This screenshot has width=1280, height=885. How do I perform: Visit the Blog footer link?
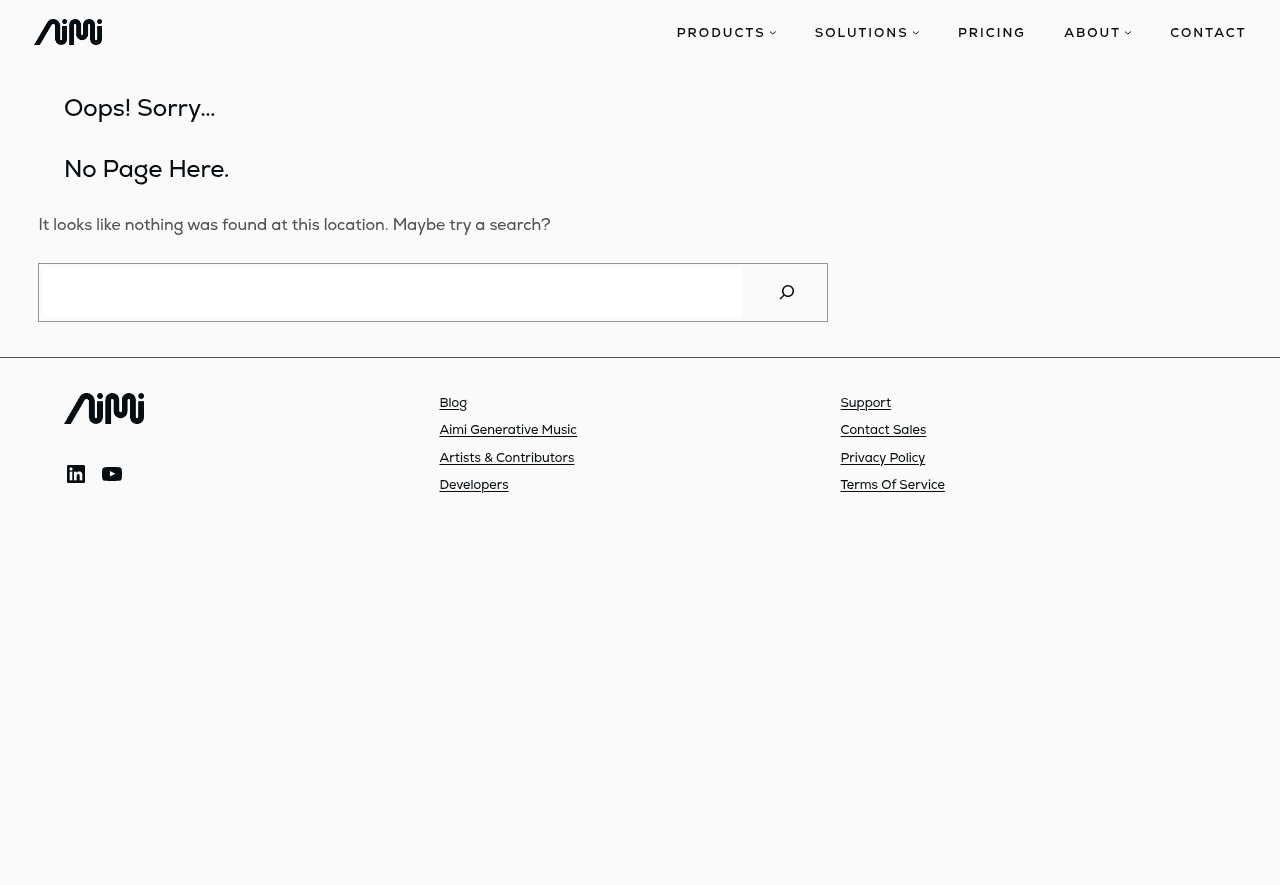pyautogui.click(x=453, y=403)
